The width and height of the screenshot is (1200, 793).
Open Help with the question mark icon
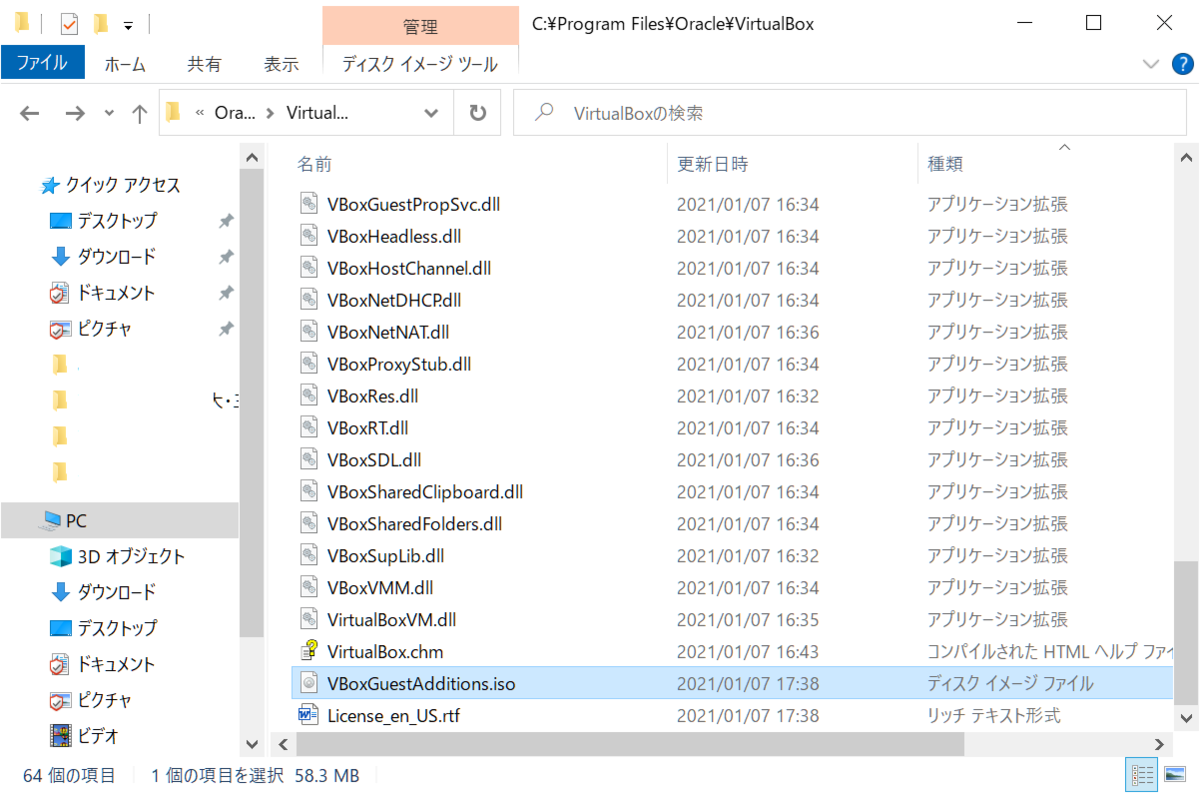point(1181,64)
